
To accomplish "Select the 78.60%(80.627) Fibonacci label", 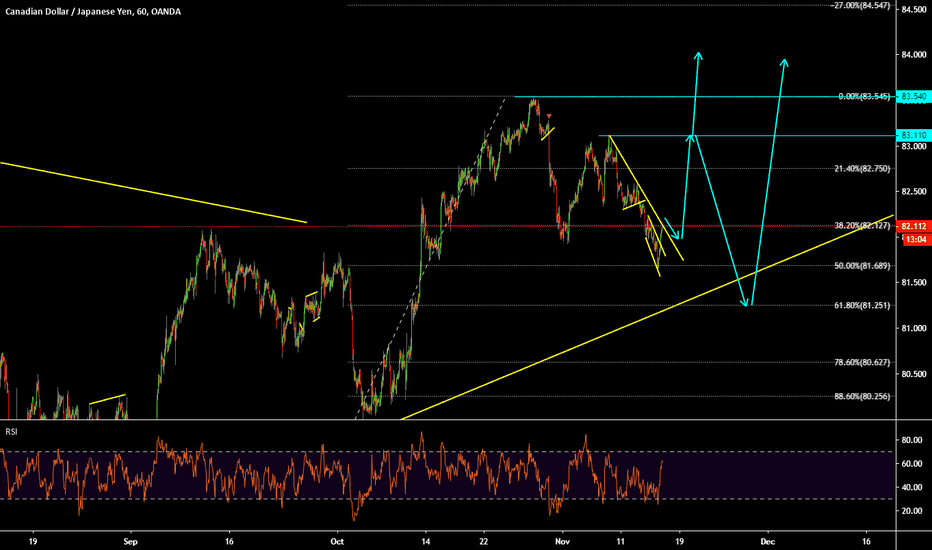I will 862,362.
